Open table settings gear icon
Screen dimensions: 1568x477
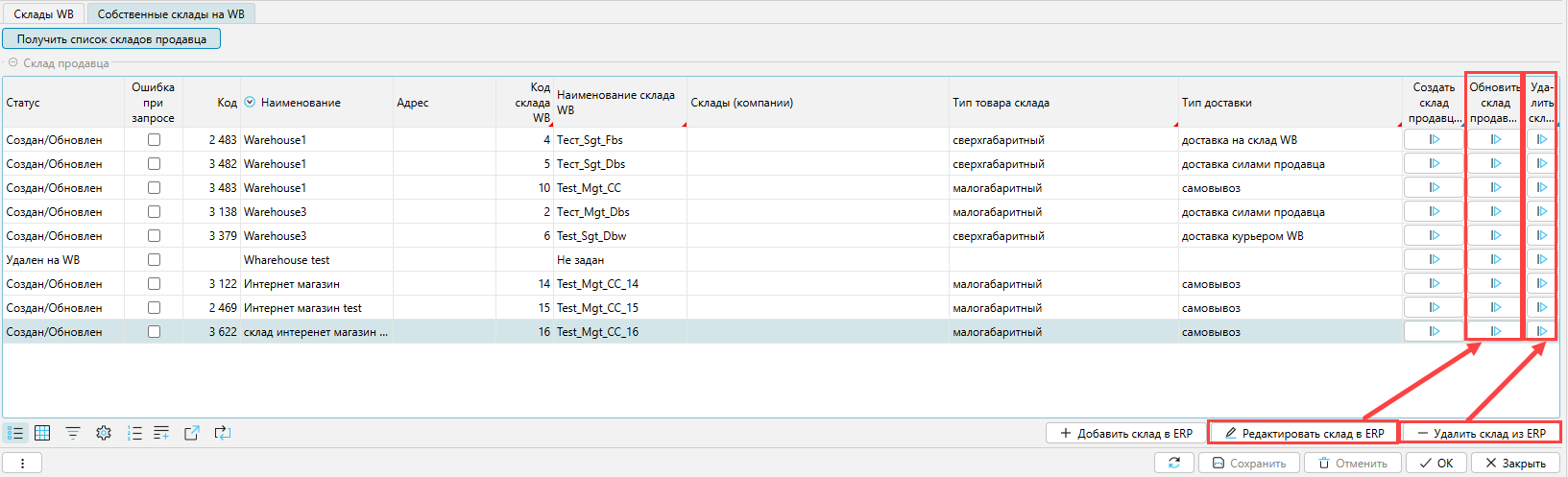point(104,434)
